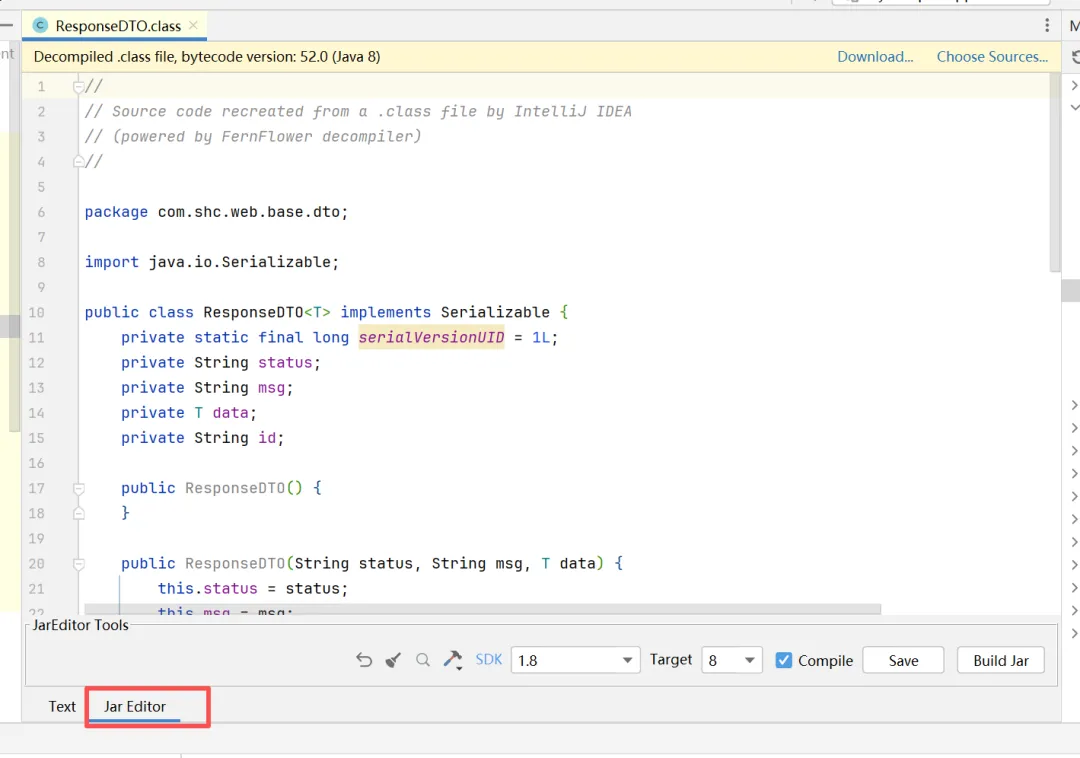Click the magnifier search icon in JarEditor Tools
The image size is (1080, 758).
423,660
